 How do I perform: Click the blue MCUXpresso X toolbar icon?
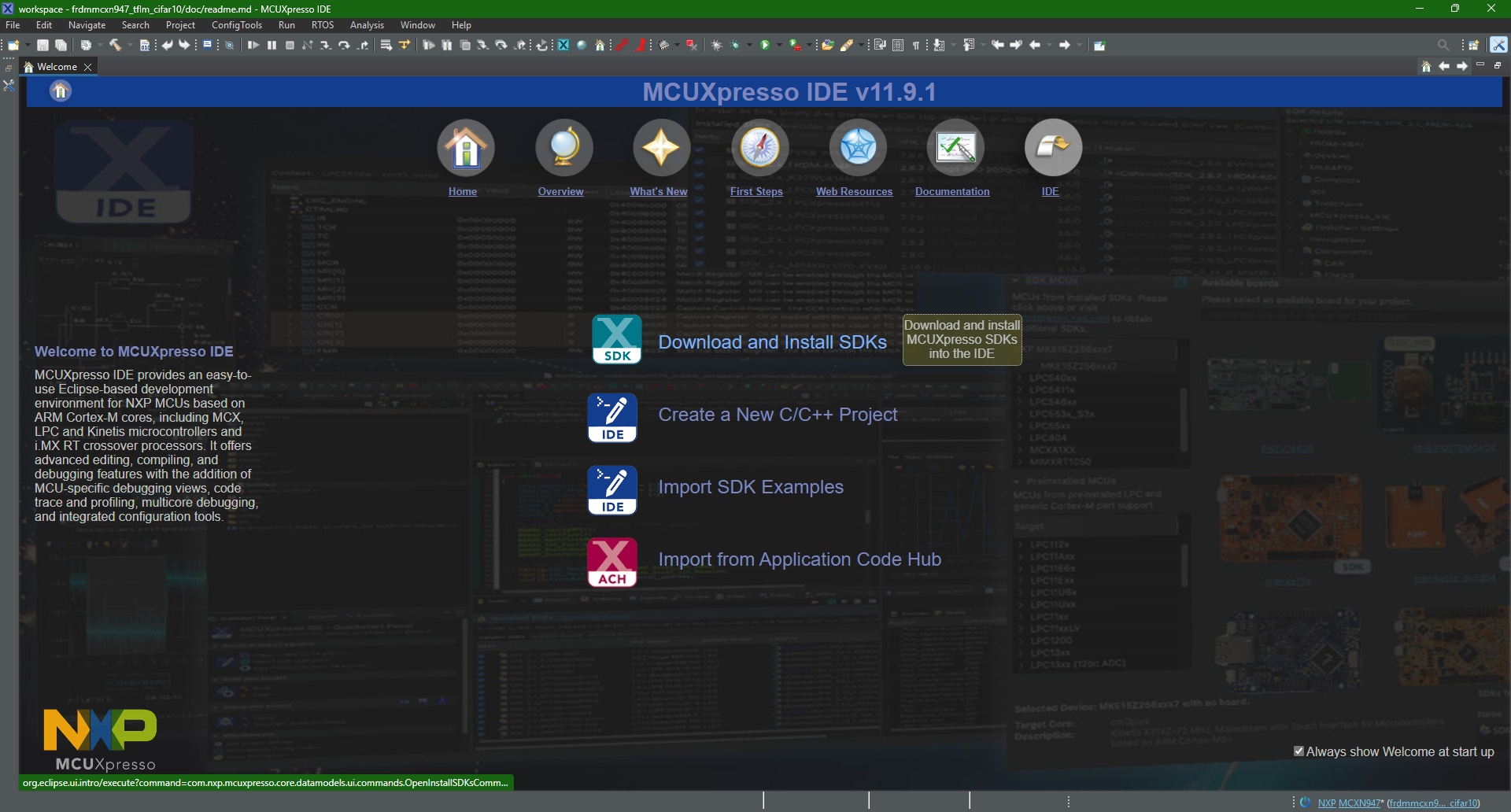(x=563, y=45)
